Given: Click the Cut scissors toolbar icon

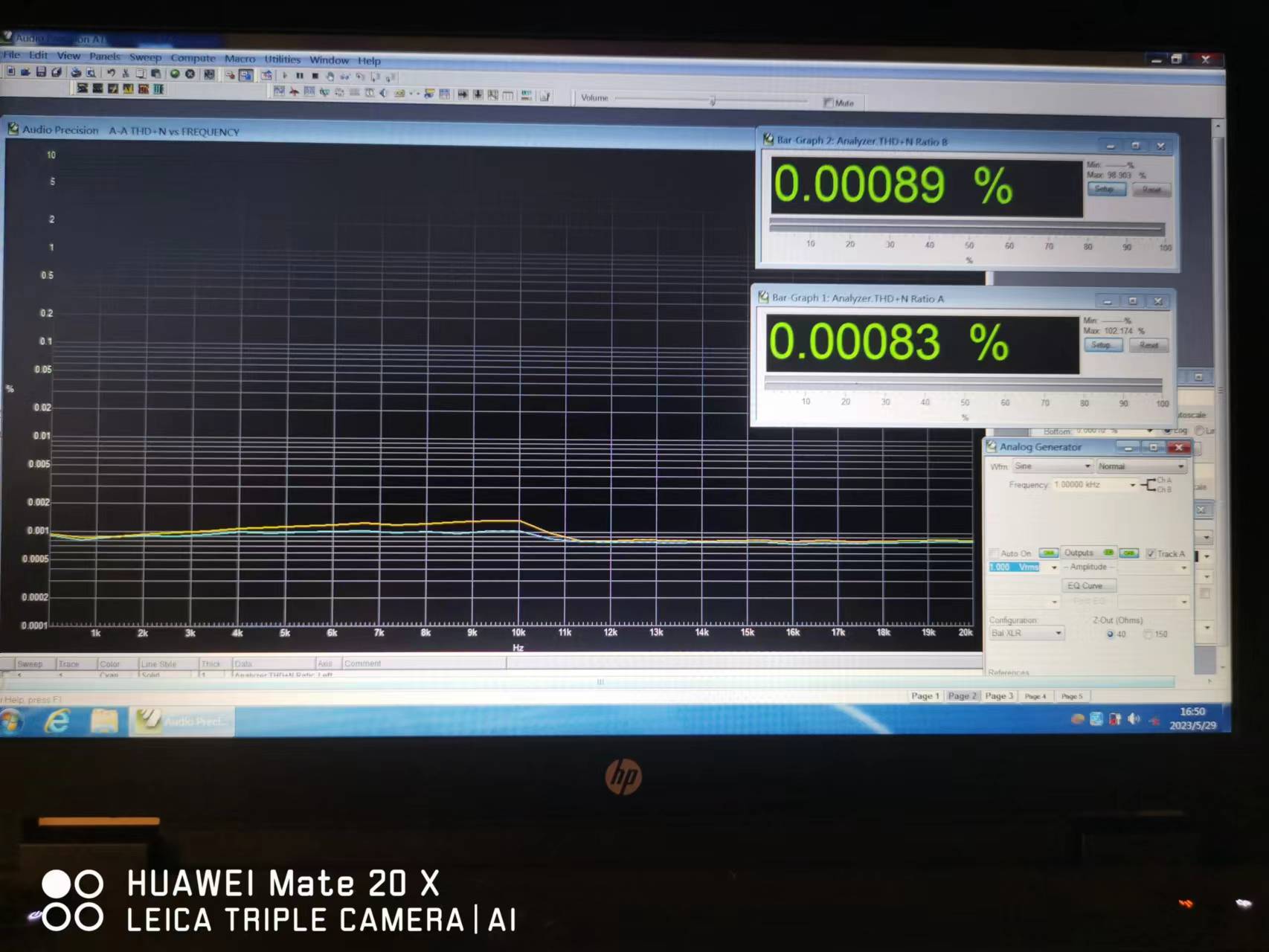Looking at the screenshot, I should tap(126, 73).
